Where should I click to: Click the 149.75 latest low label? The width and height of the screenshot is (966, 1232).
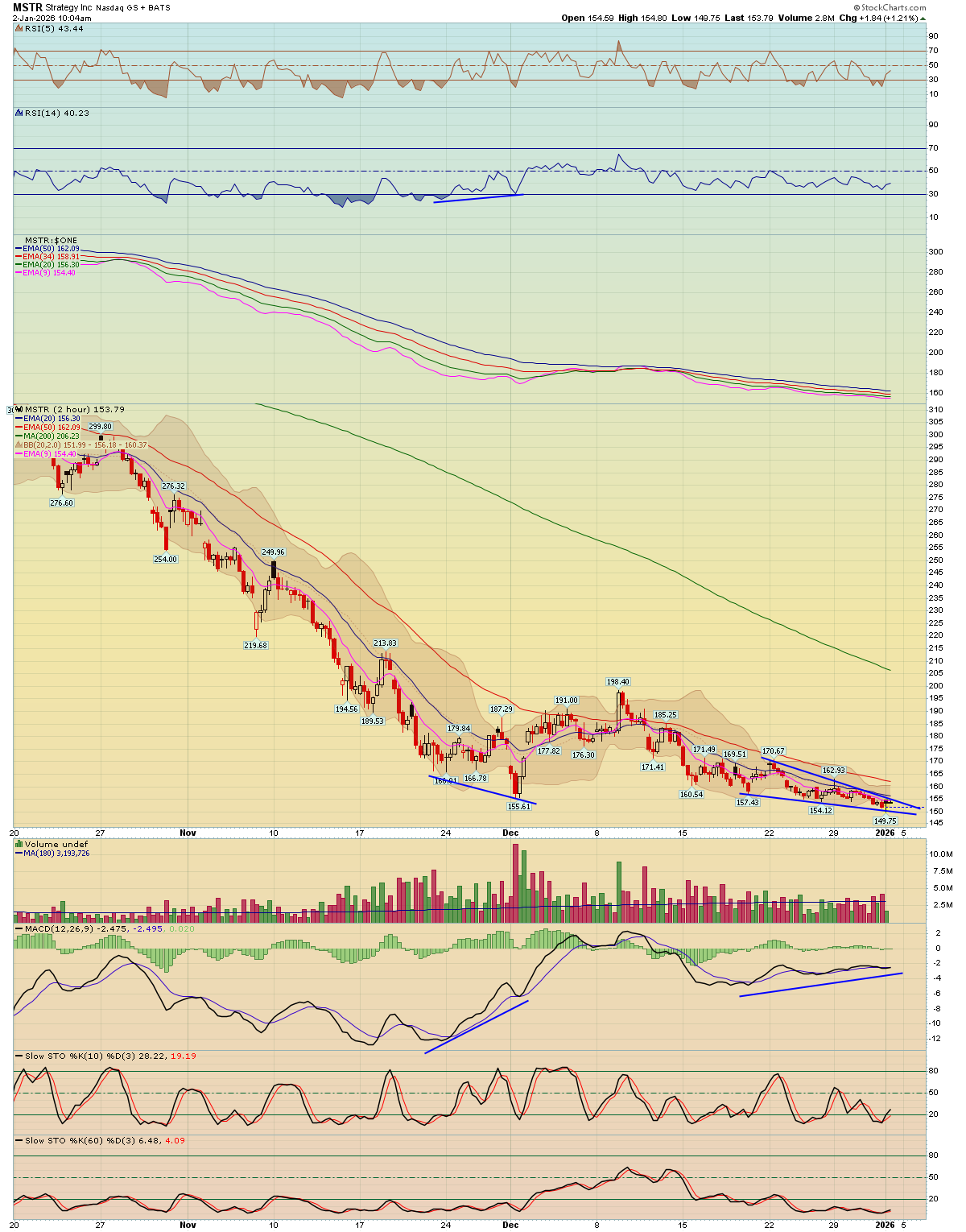(885, 821)
